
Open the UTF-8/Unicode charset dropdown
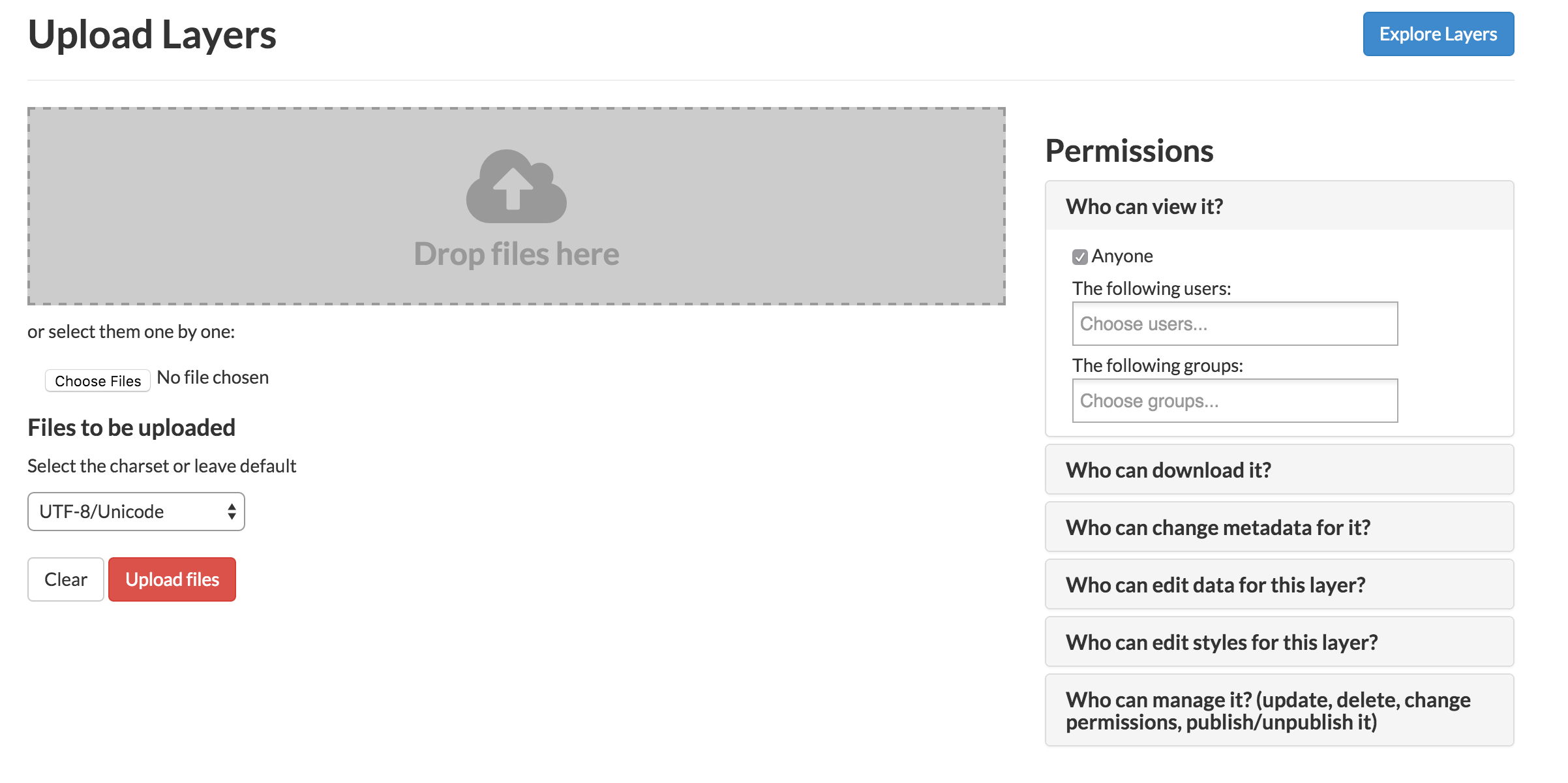[x=136, y=512]
